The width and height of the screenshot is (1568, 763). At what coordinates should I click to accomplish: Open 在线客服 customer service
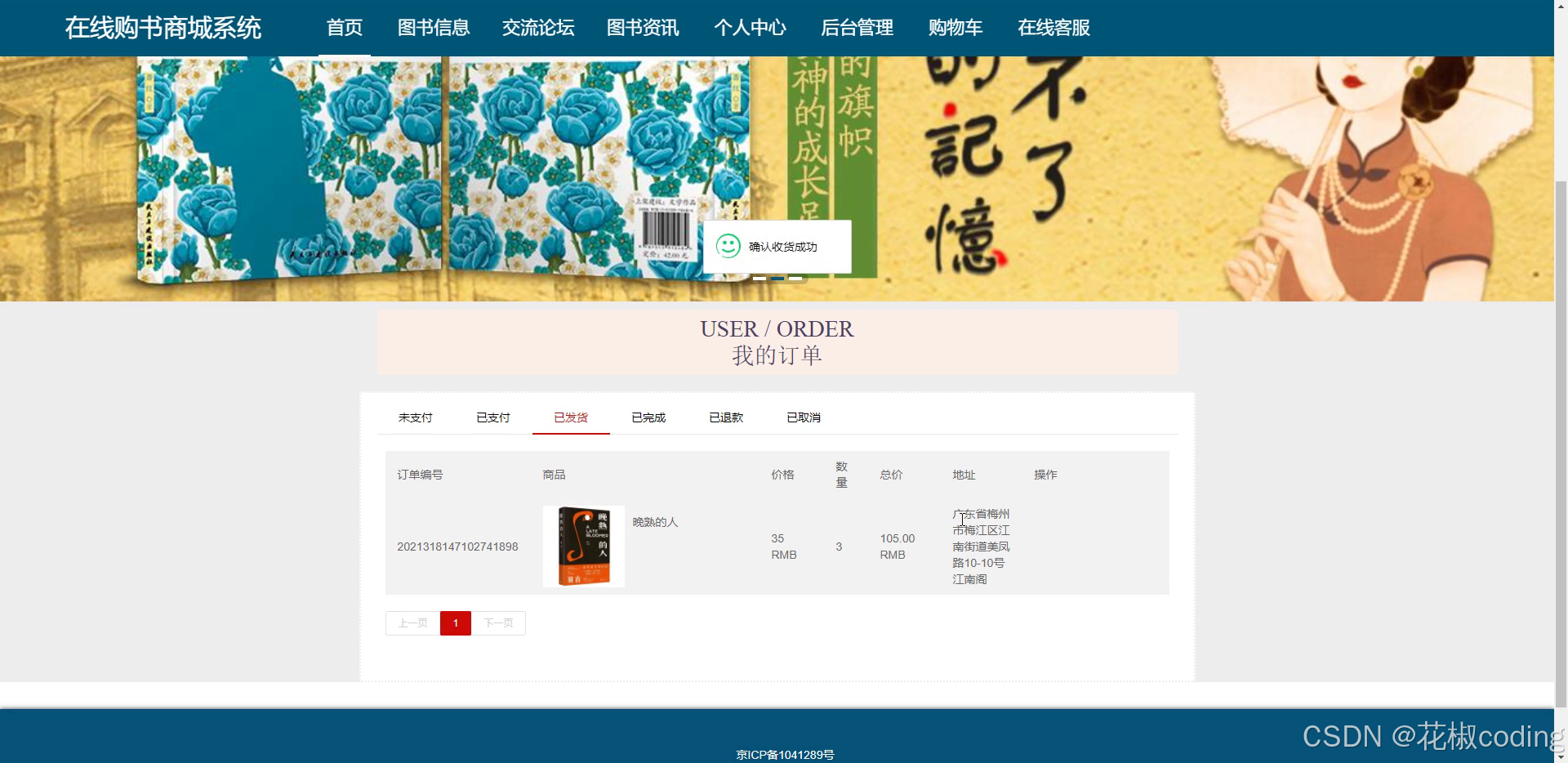click(x=1053, y=28)
